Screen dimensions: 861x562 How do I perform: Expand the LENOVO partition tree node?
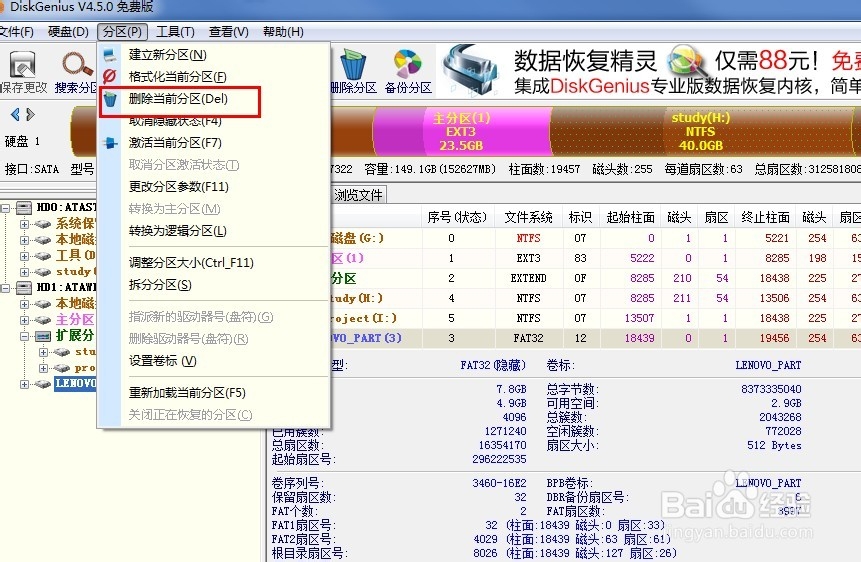[24, 384]
